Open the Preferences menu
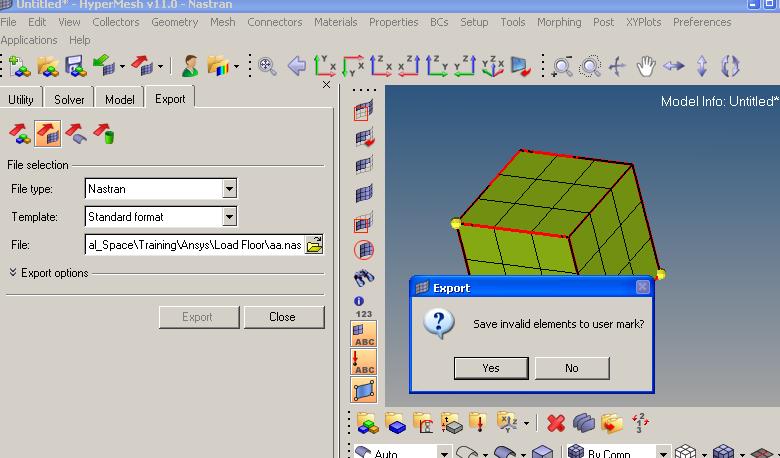The image size is (780, 458). tap(702, 22)
